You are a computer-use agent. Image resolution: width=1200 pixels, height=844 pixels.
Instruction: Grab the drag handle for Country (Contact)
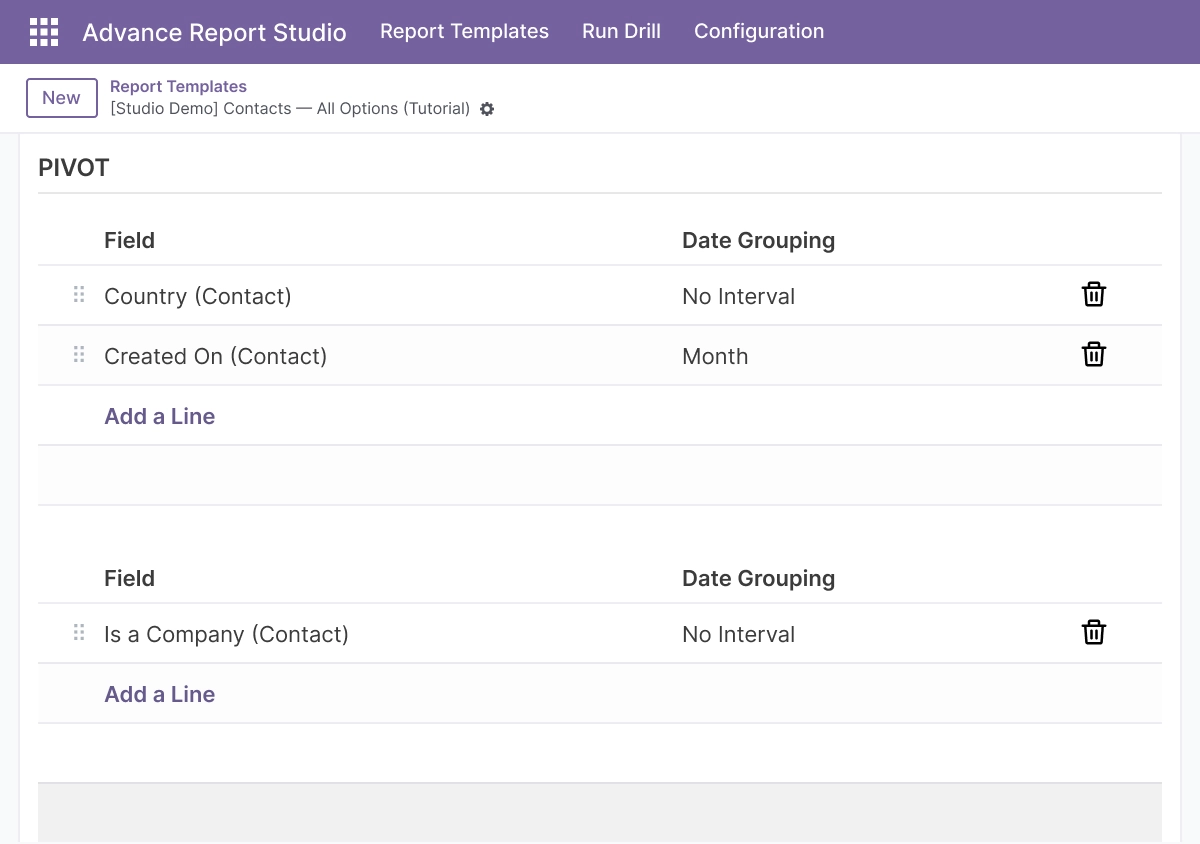[x=79, y=295]
